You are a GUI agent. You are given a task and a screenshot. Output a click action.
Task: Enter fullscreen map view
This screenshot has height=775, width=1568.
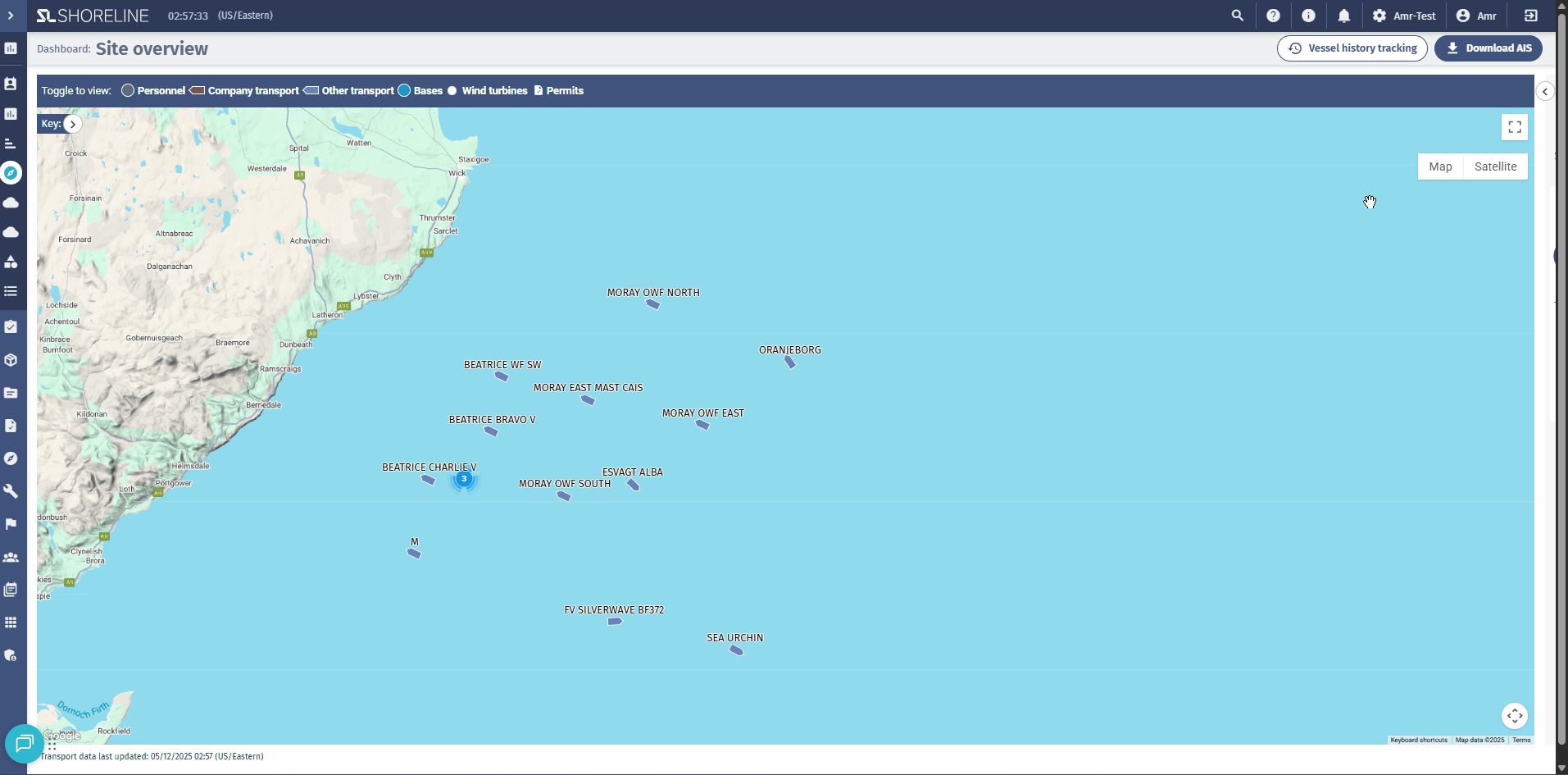click(x=1514, y=127)
